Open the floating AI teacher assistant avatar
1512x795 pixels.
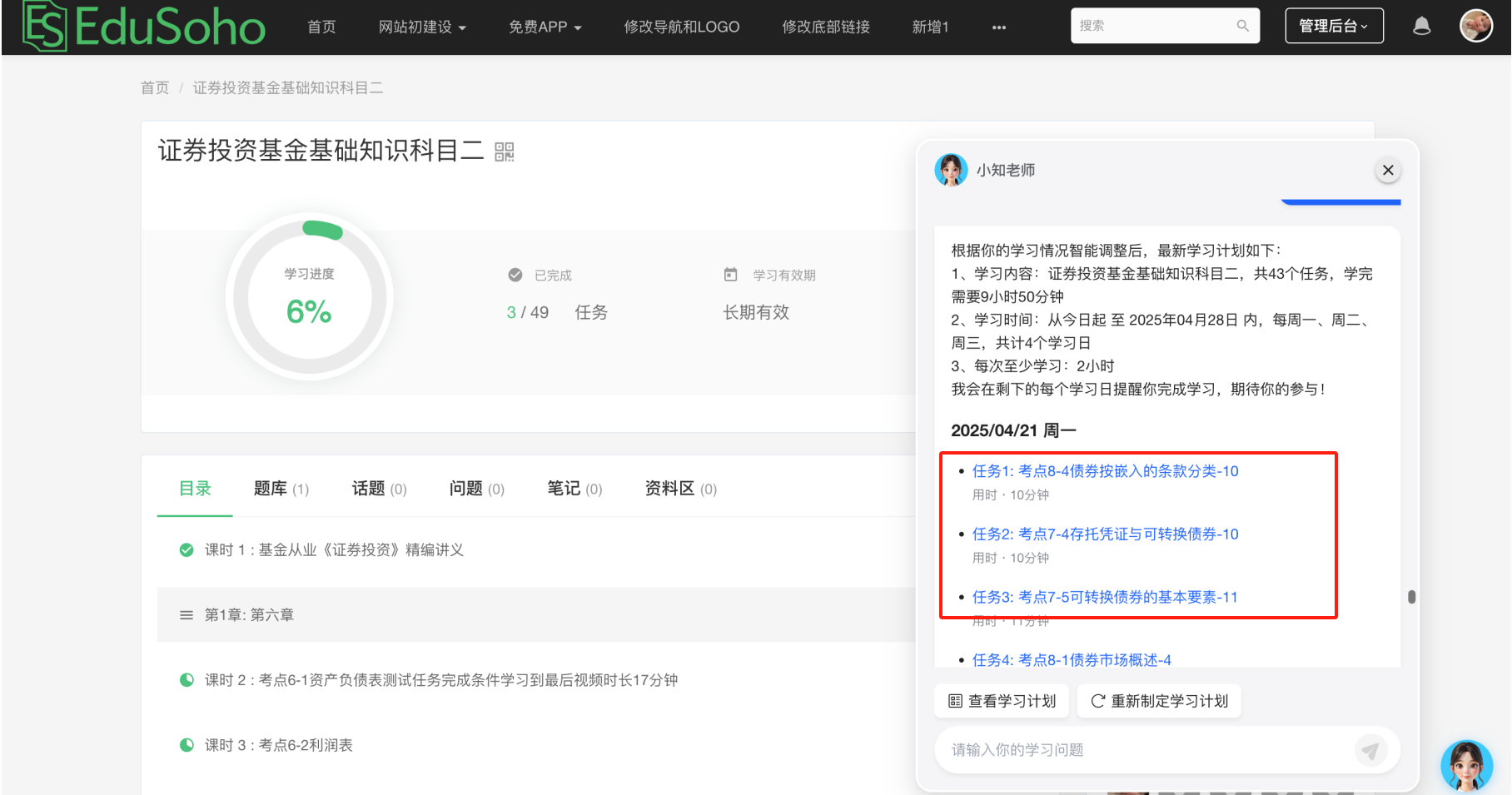pyautogui.click(x=1466, y=765)
